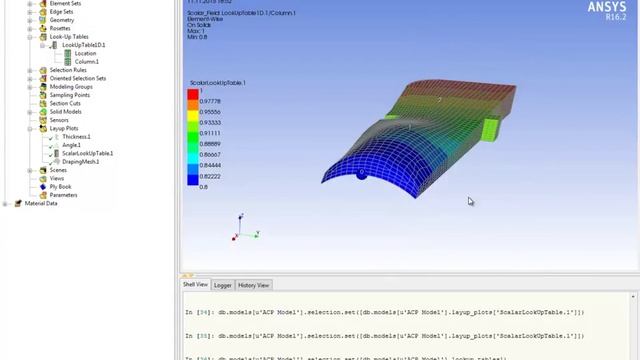Expand the Edge Sets tree node
The height and width of the screenshot is (360, 640).
pos(30,12)
